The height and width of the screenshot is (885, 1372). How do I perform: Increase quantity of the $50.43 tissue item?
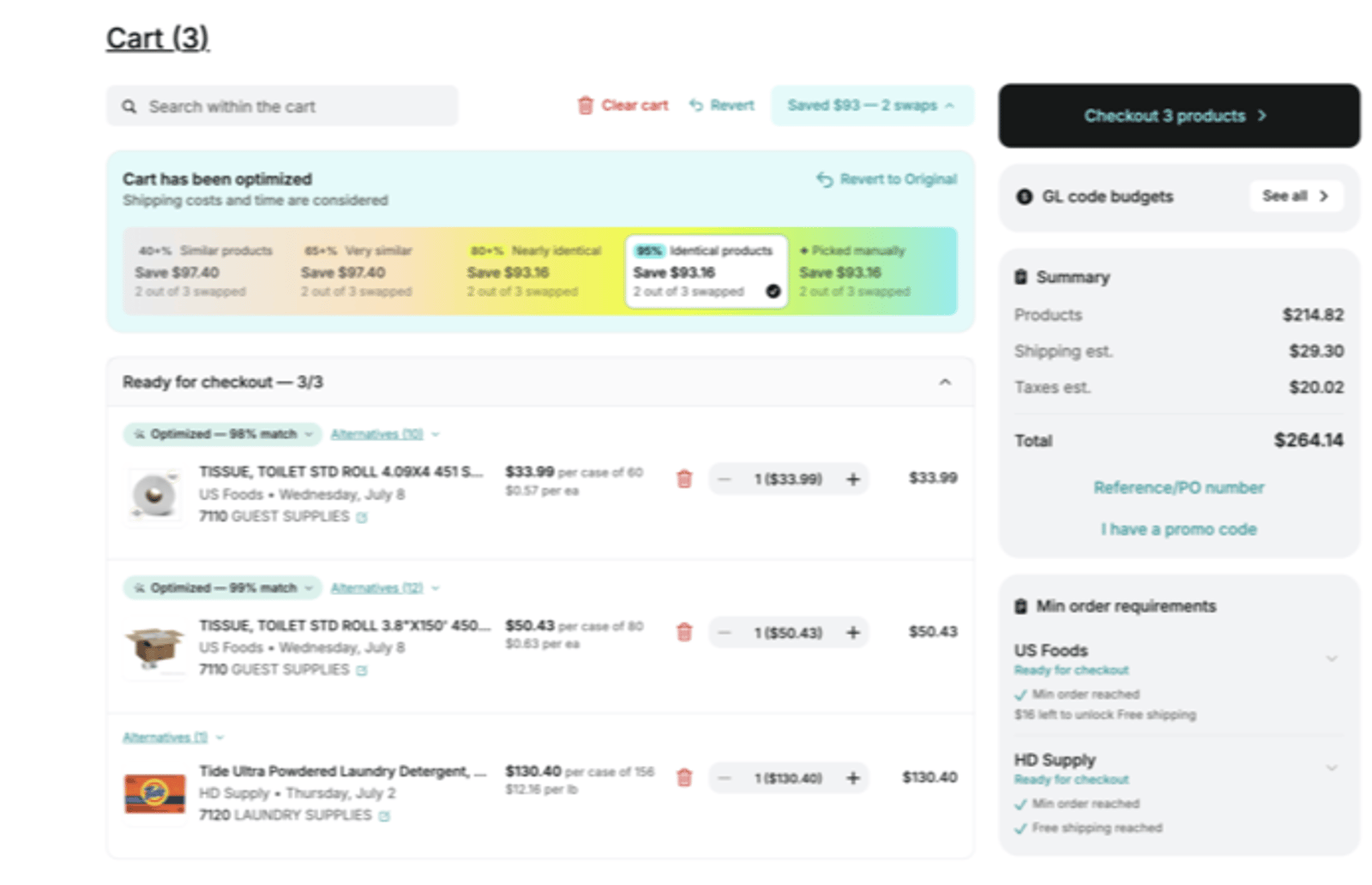click(853, 633)
